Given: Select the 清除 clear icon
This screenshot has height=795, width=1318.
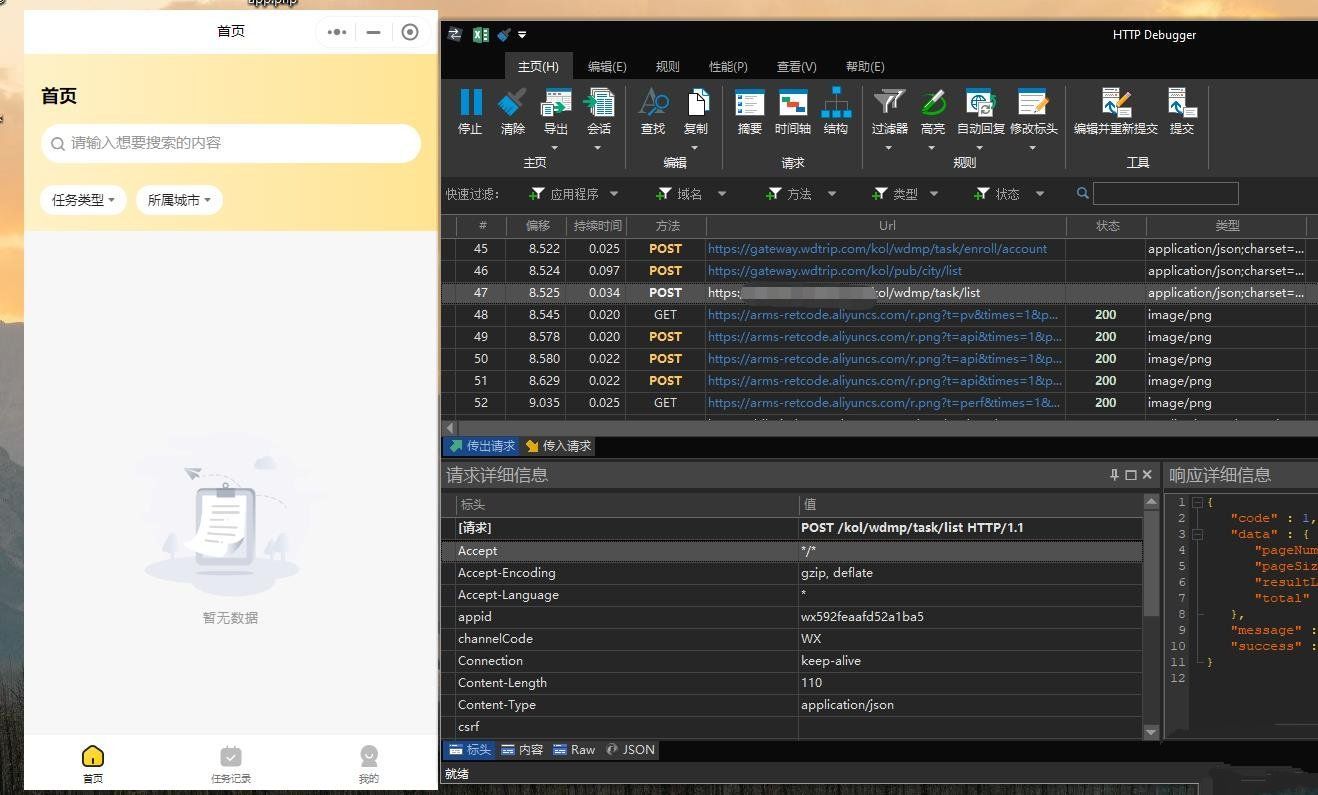Looking at the screenshot, I should point(511,110).
